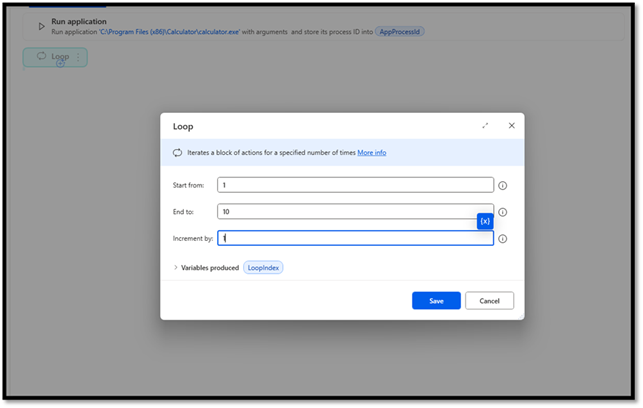
Task: Click the loop icon in dialog description
Action: pos(178,152)
